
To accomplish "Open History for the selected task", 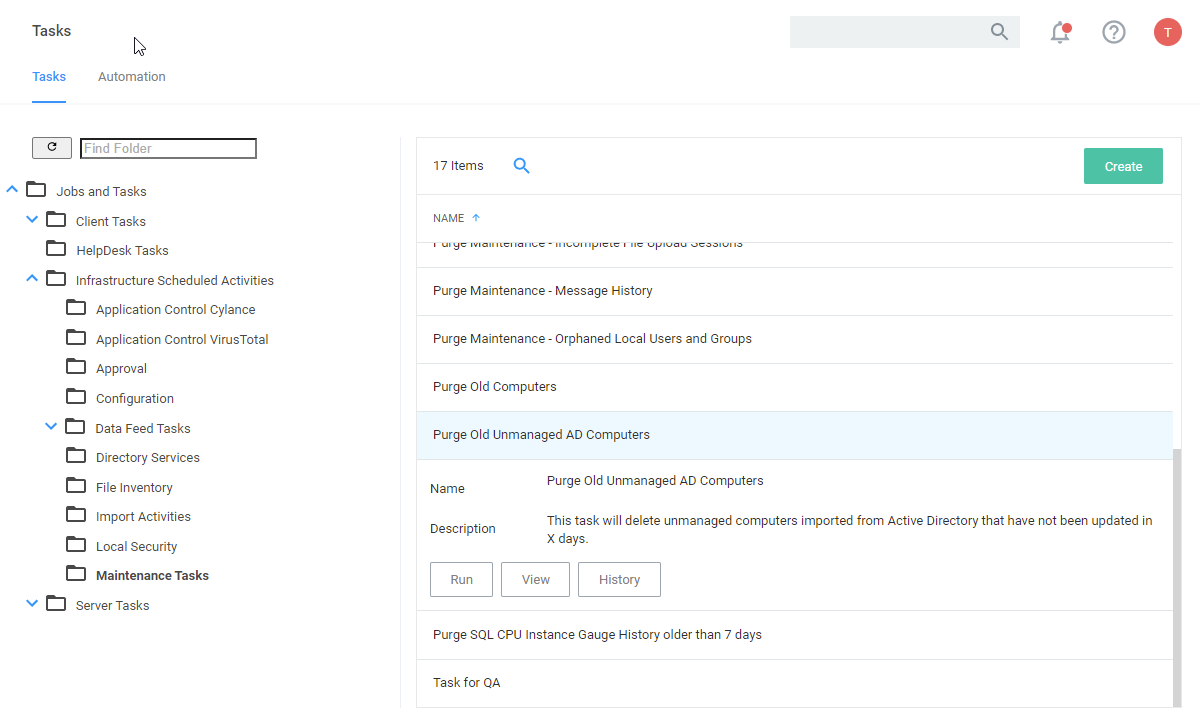I will pyautogui.click(x=619, y=580).
